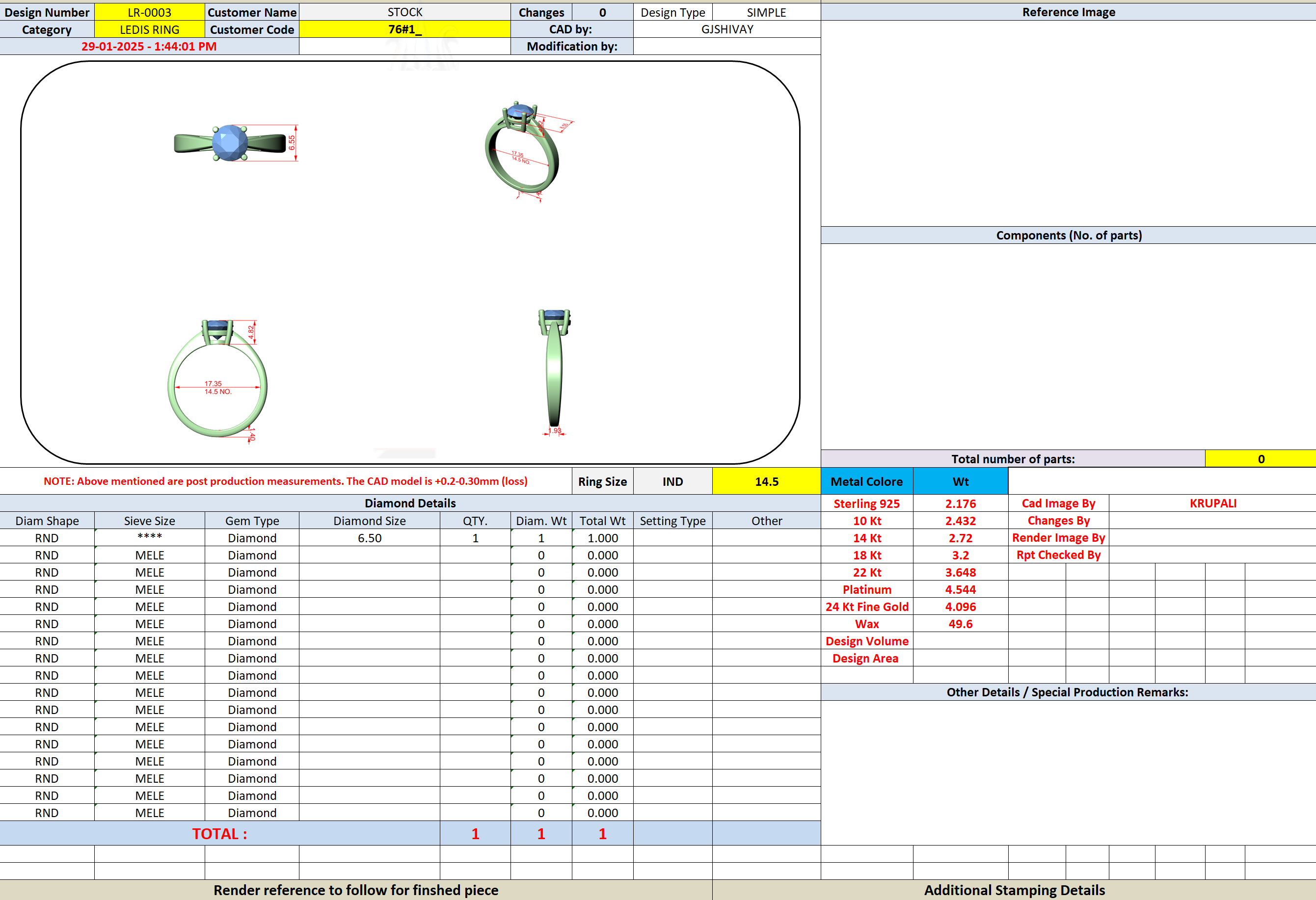Click the Changes count cell beside Changes
The image size is (1316, 900).
[602, 12]
